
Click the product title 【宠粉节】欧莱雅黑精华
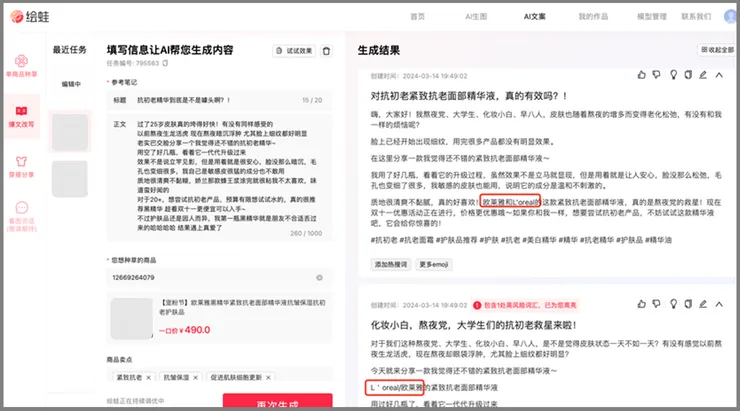tap(242, 307)
